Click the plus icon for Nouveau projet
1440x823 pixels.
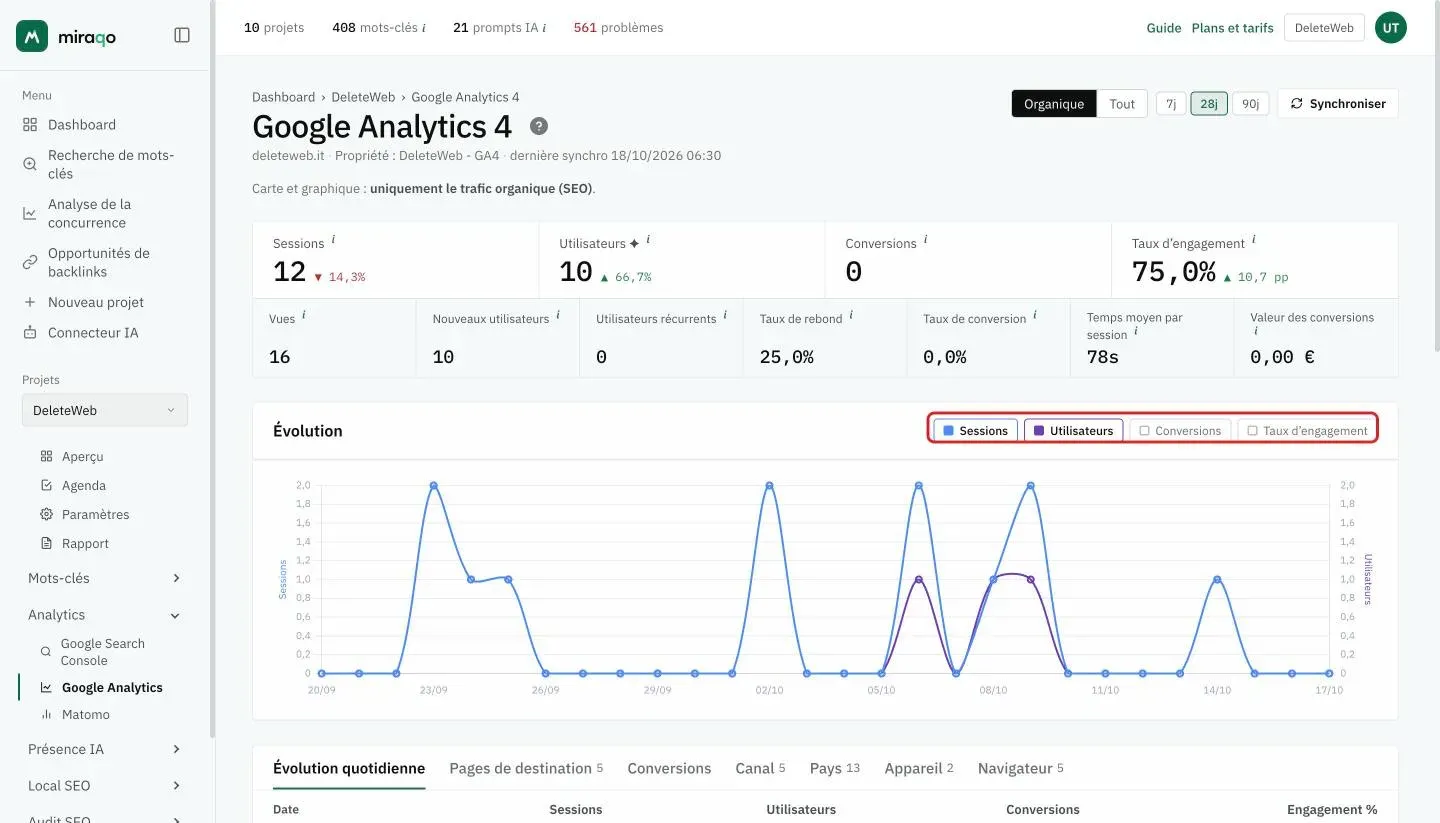click(x=30, y=302)
